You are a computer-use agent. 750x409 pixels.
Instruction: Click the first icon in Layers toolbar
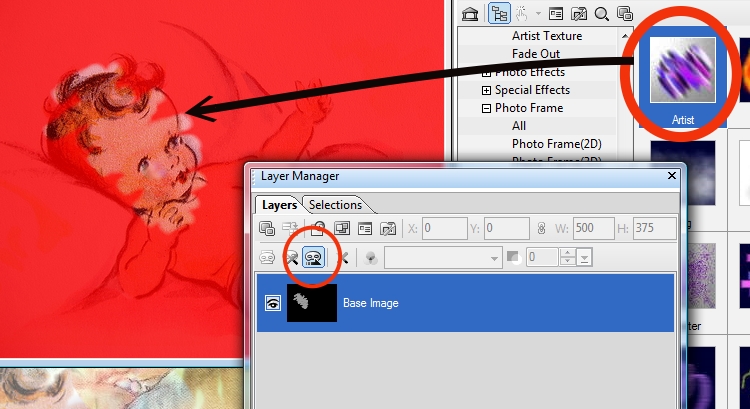[268, 229]
